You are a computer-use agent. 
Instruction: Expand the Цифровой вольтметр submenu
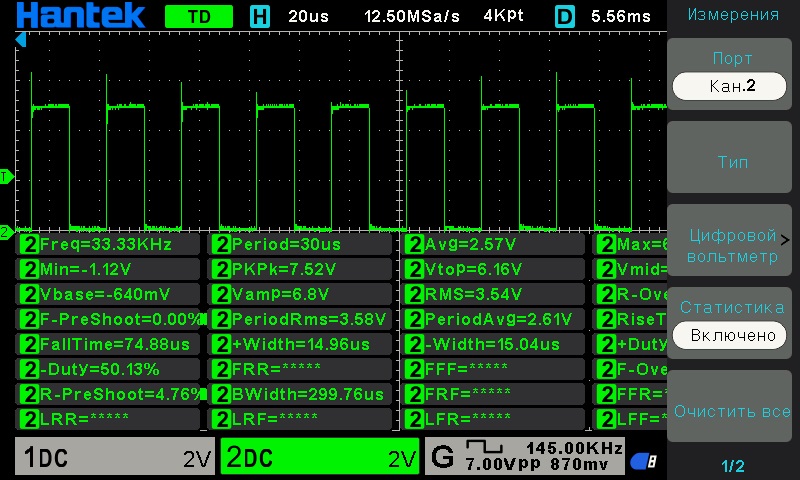pos(732,247)
